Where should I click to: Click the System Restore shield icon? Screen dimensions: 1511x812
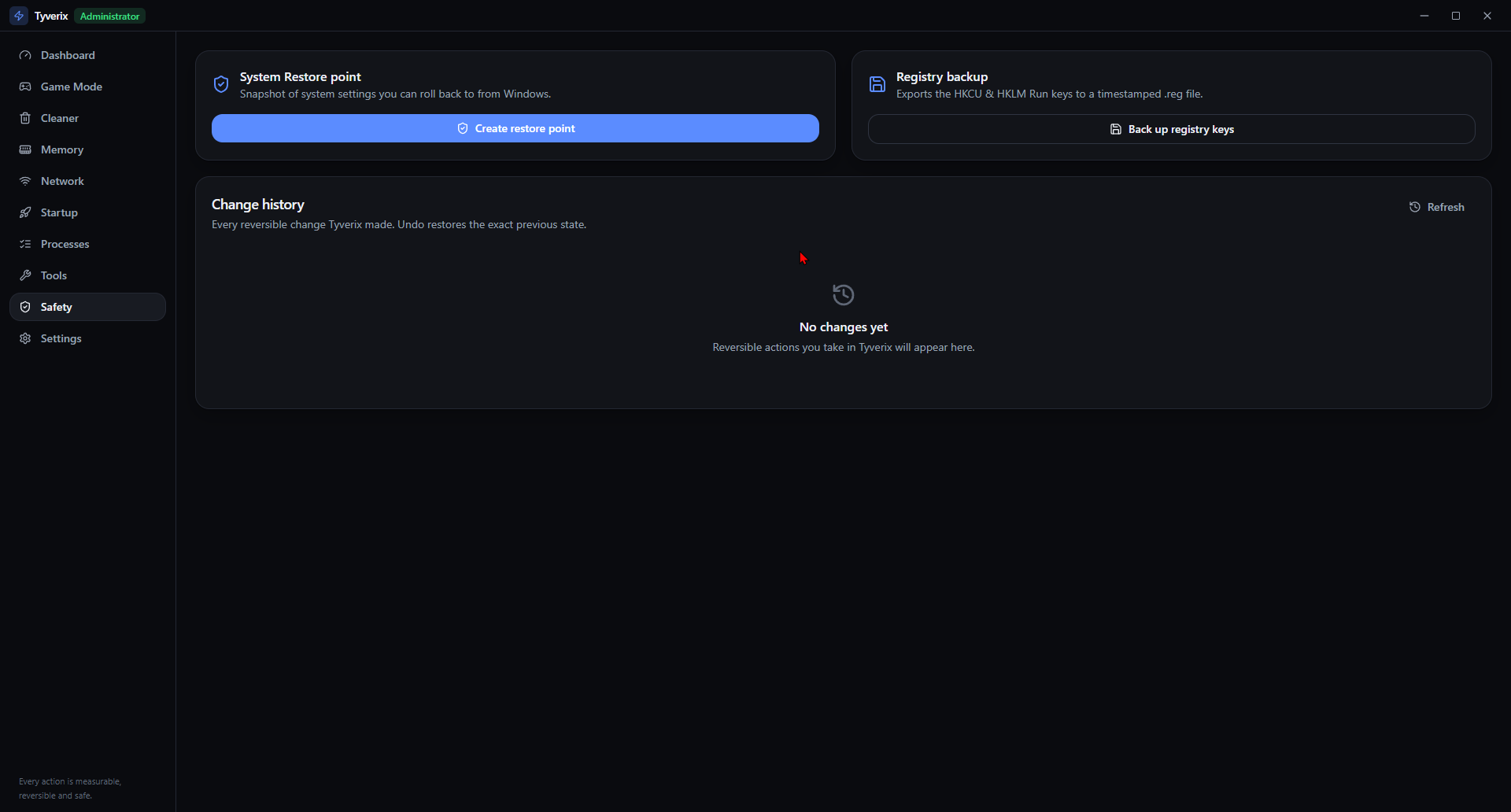click(x=221, y=84)
